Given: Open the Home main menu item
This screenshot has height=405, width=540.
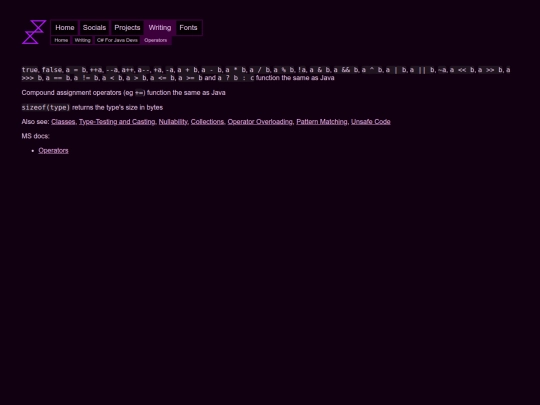Looking at the screenshot, I should [65, 28].
